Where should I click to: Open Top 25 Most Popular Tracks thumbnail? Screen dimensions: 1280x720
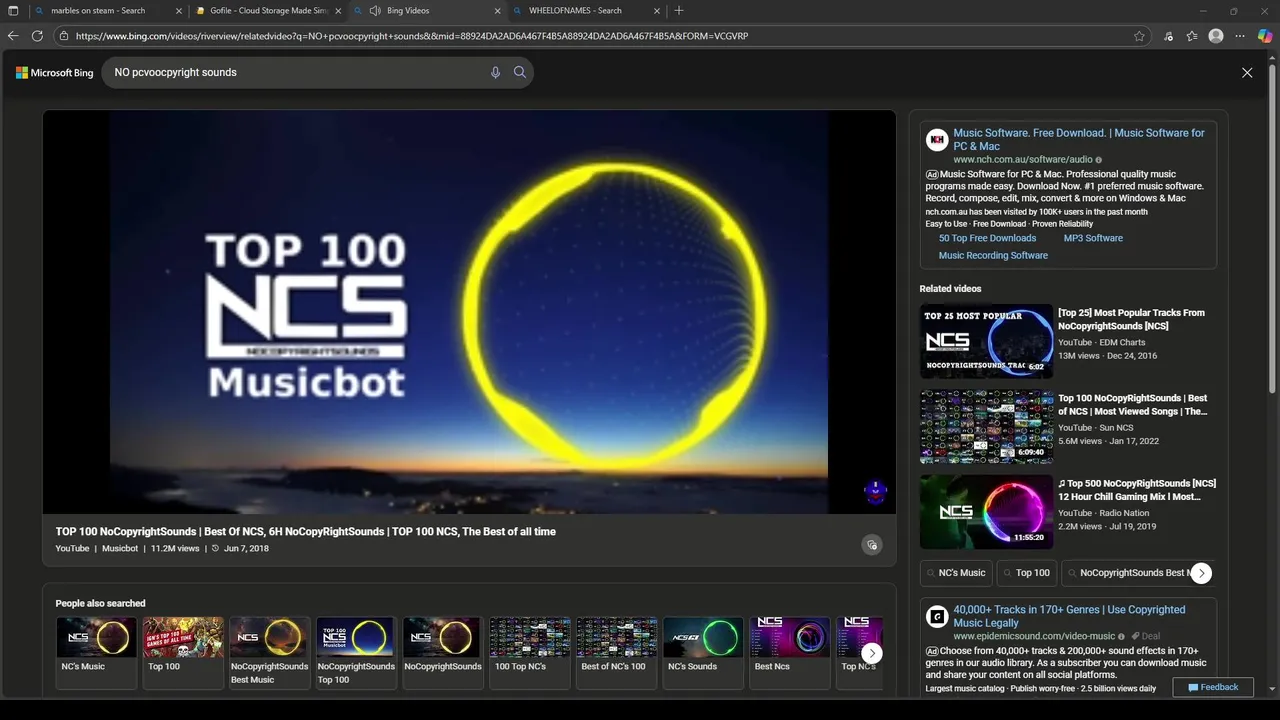click(x=987, y=341)
